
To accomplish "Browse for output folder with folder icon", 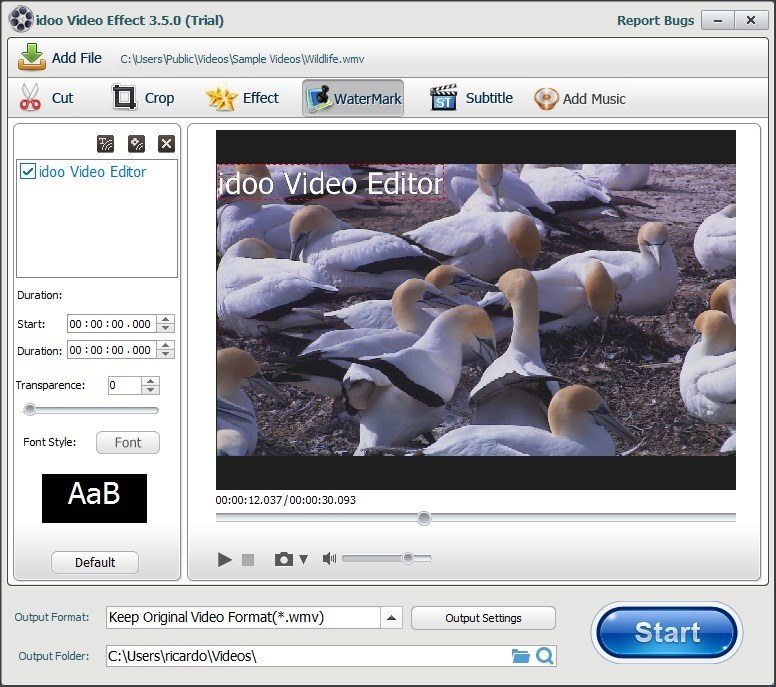I will point(520,656).
